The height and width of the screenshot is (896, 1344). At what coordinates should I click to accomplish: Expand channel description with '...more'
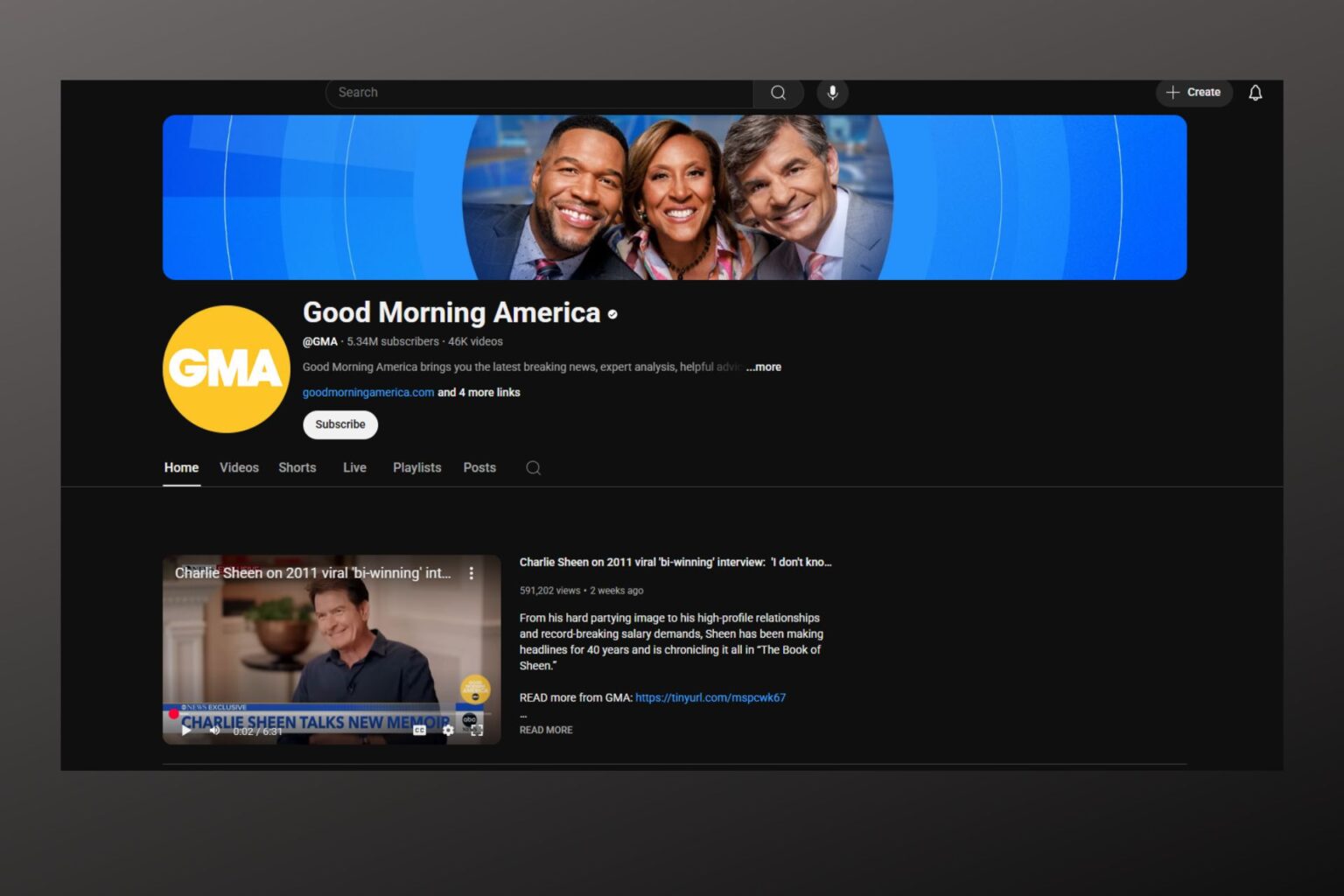point(763,367)
